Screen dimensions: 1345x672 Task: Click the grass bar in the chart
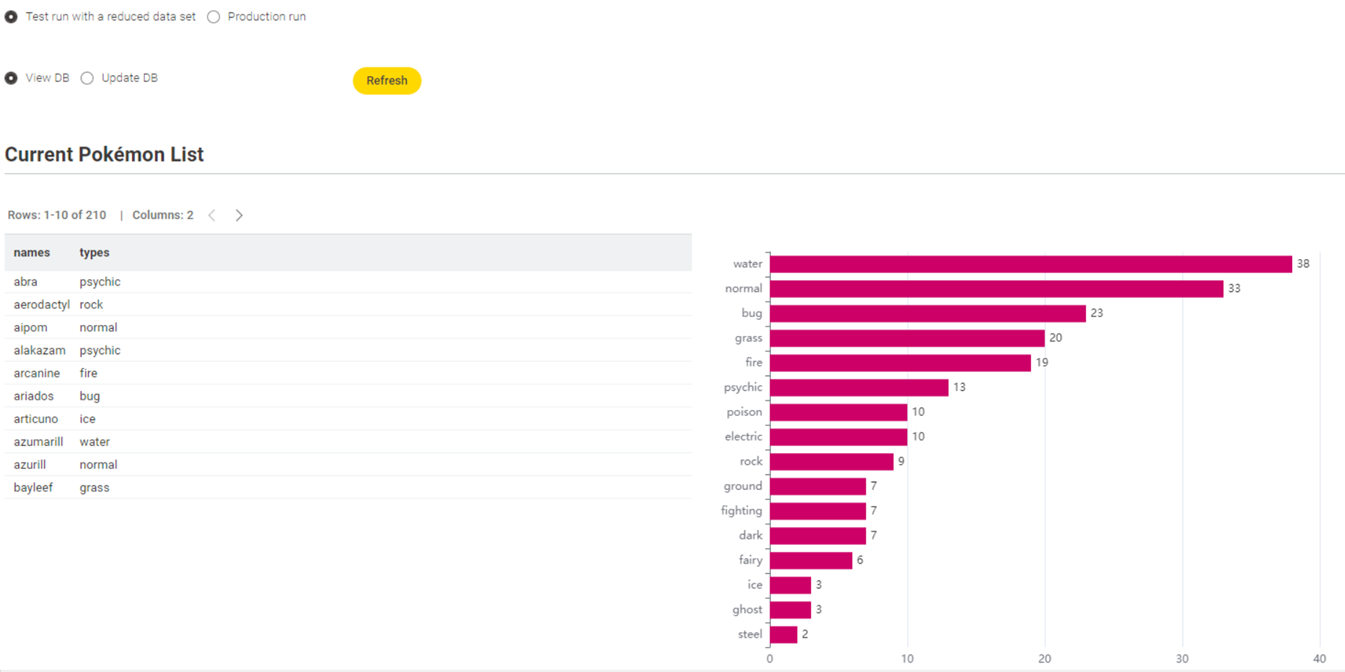(906, 338)
